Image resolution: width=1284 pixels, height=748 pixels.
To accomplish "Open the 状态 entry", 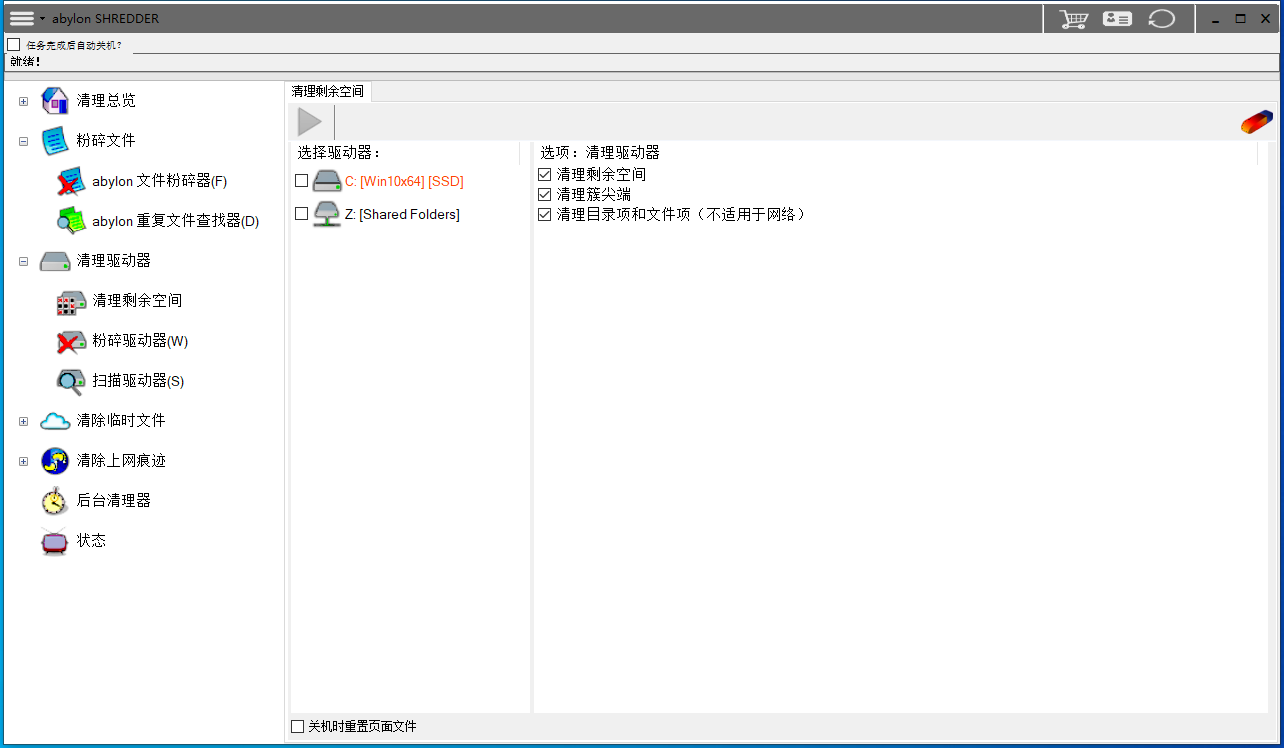I will (x=91, y=541).
